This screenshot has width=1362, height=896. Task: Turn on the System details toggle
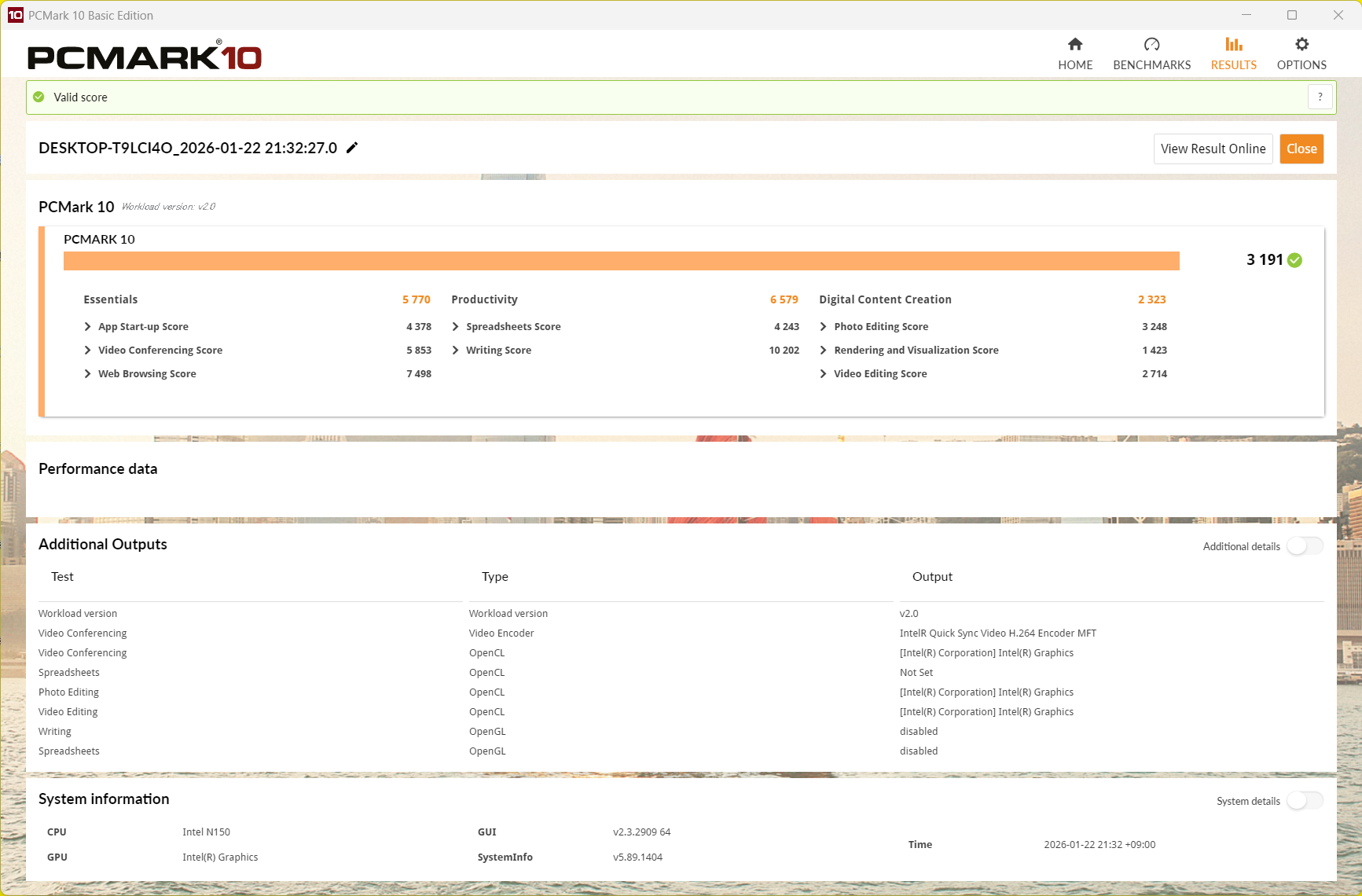(x=1305, y=801)
